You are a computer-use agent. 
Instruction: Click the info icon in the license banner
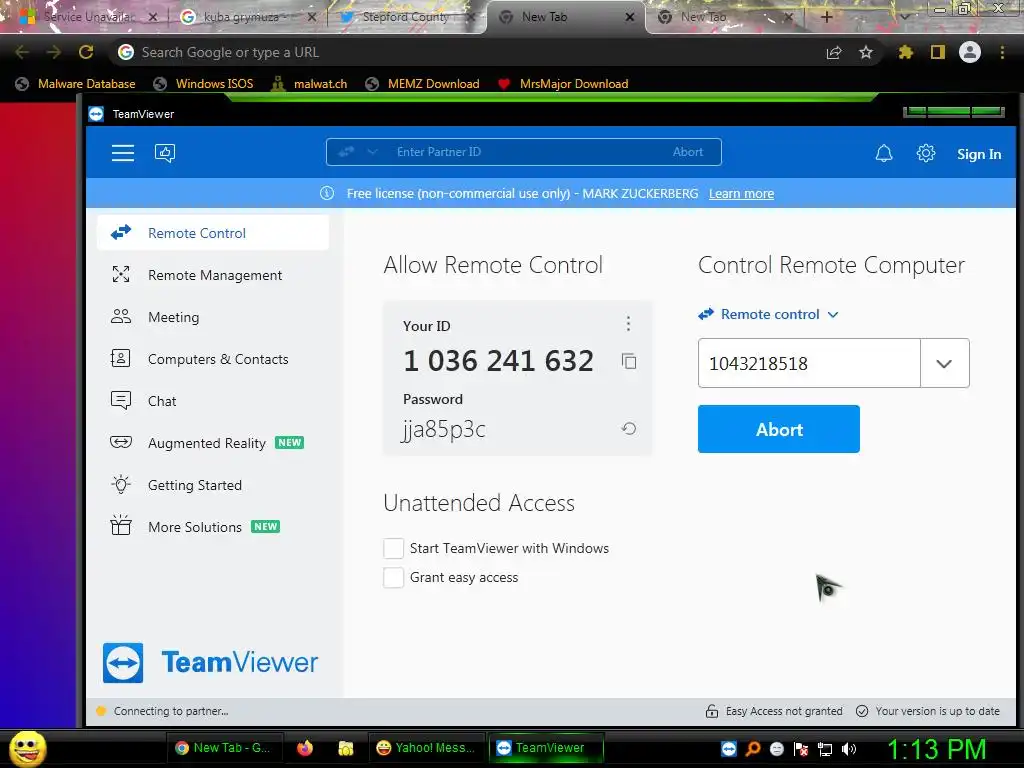coord(327,193)
